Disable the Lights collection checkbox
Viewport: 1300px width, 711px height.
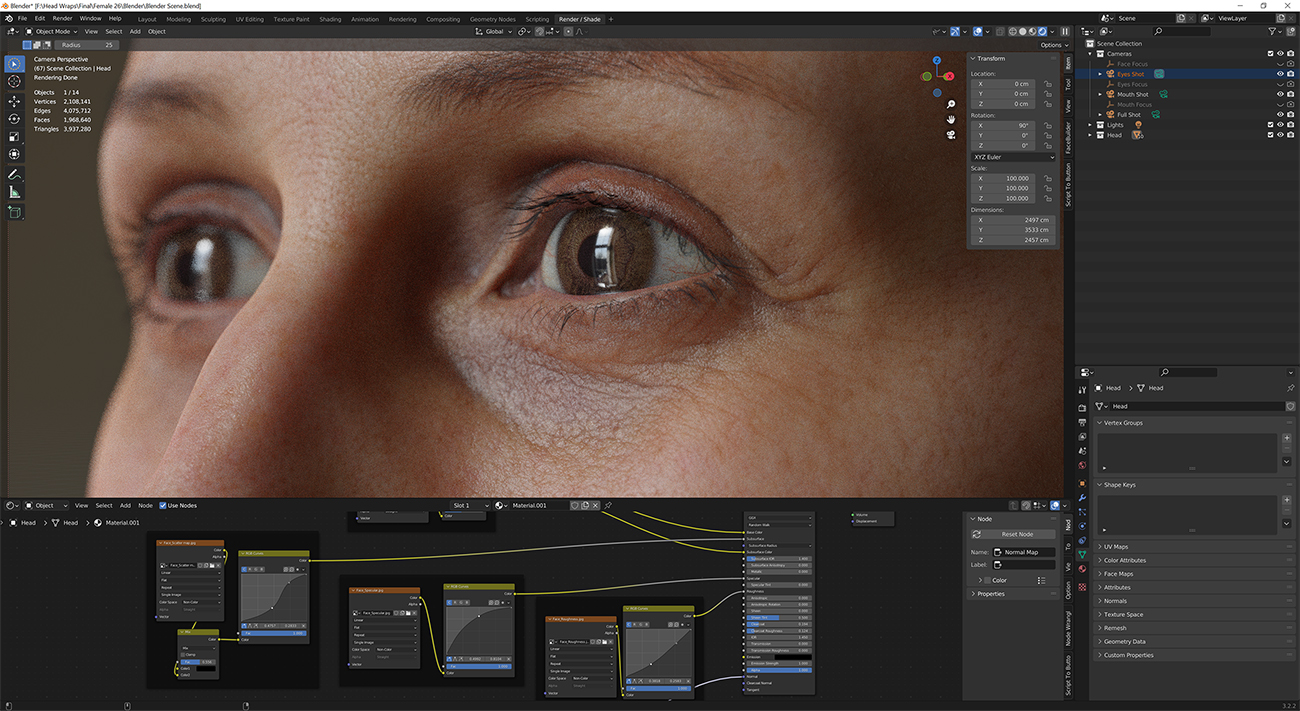tap(1271, 124)
